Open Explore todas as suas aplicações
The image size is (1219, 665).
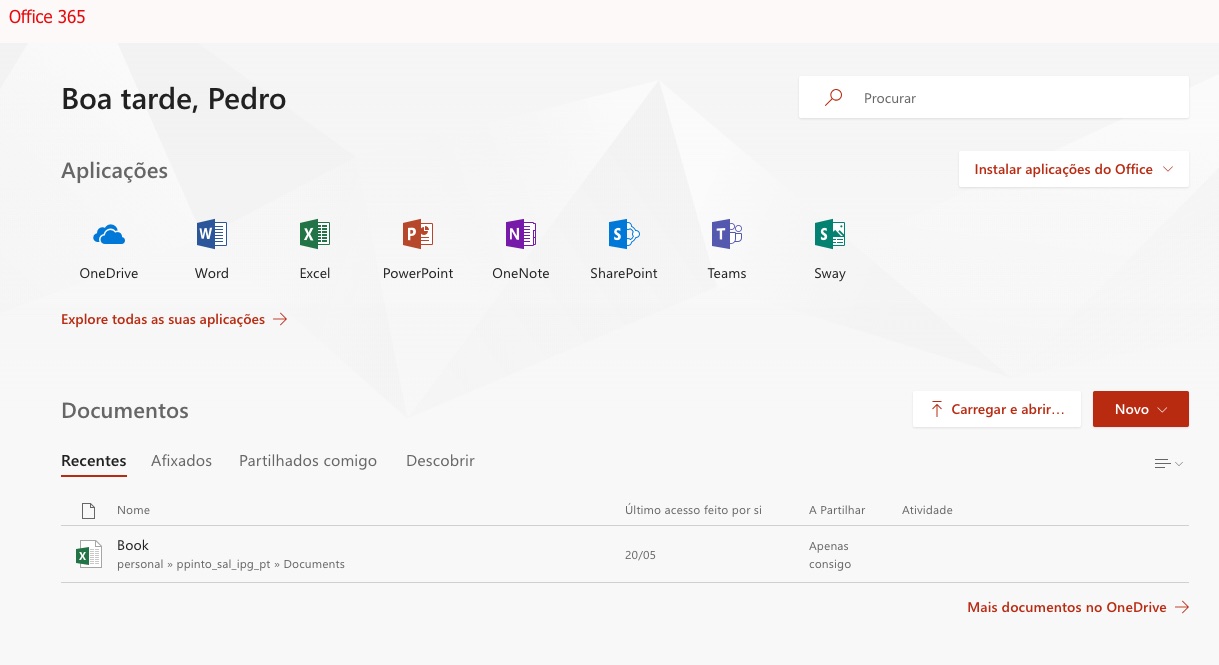163,319
